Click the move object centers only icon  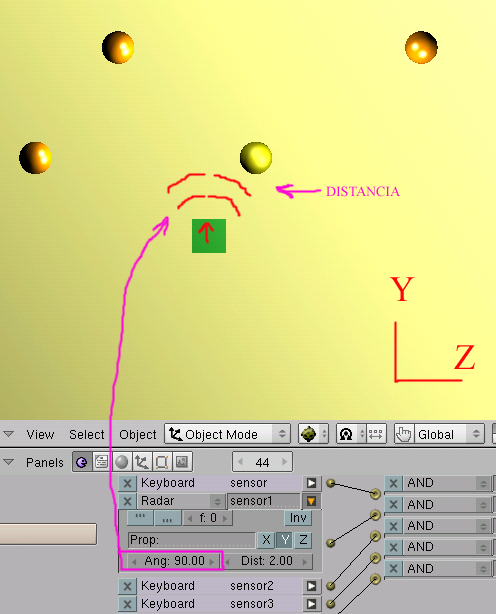pos(376,434)
